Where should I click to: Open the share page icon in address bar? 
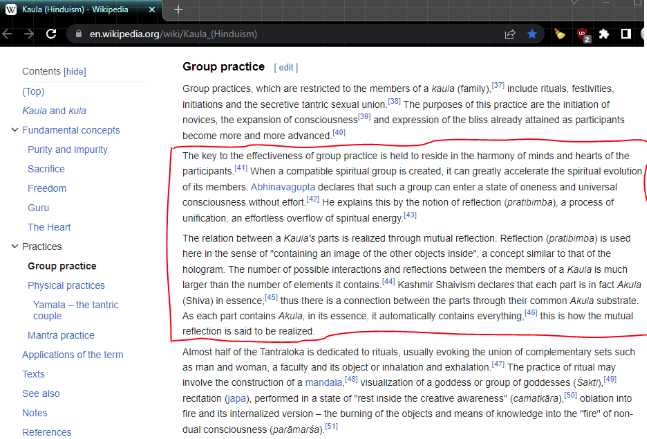tap(510, 34)
